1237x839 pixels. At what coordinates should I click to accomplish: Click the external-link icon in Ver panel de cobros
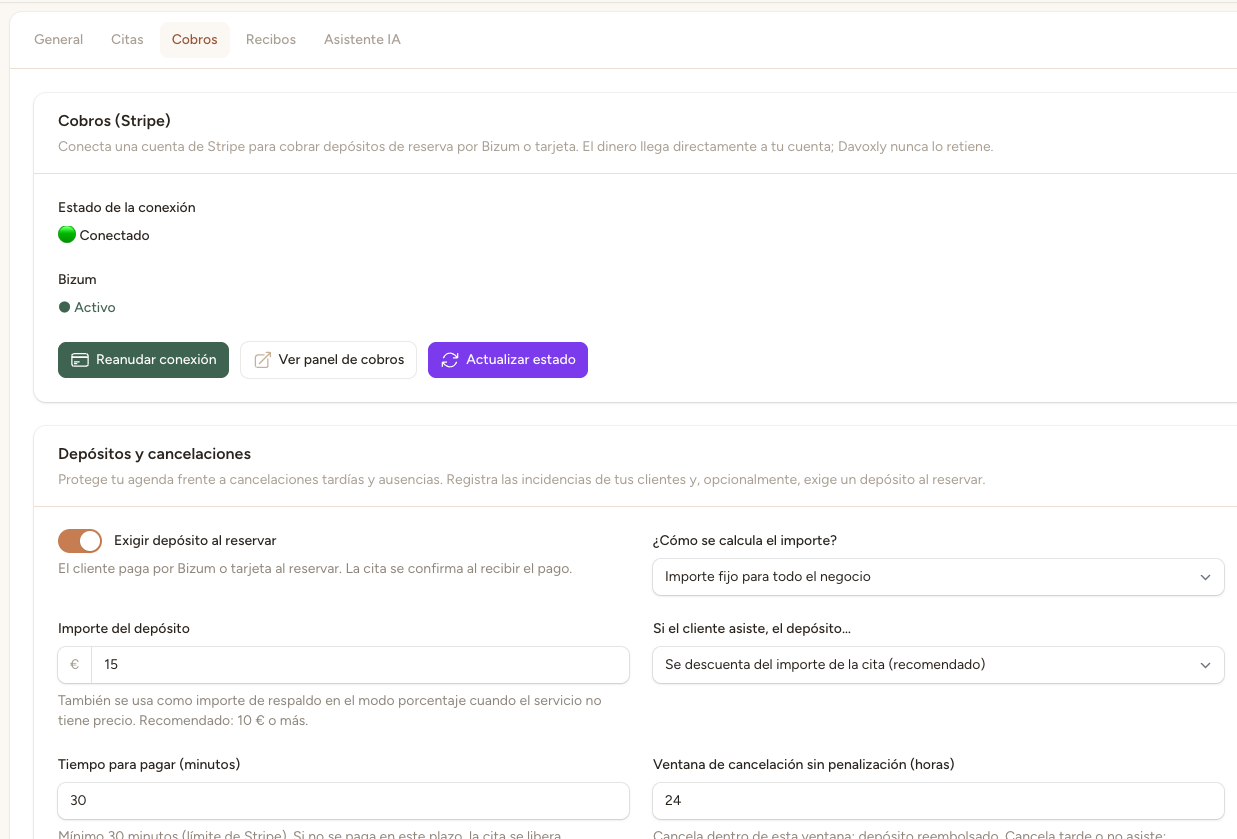[x=263, y=360]
